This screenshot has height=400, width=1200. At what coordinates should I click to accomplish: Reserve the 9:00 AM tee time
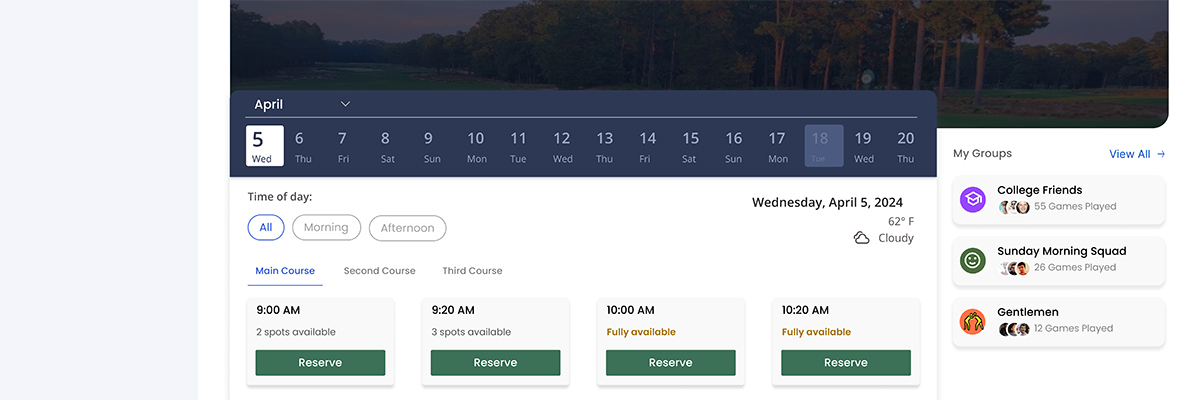[x=320, y=363]
